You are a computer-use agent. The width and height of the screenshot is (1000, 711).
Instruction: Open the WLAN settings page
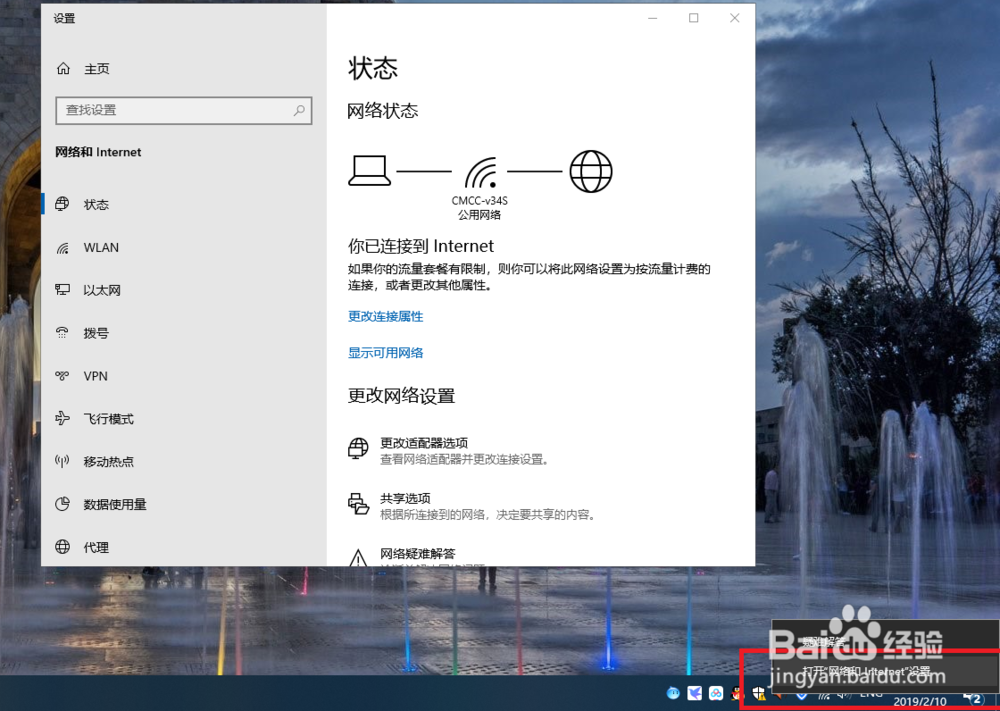tap(184, 247)
